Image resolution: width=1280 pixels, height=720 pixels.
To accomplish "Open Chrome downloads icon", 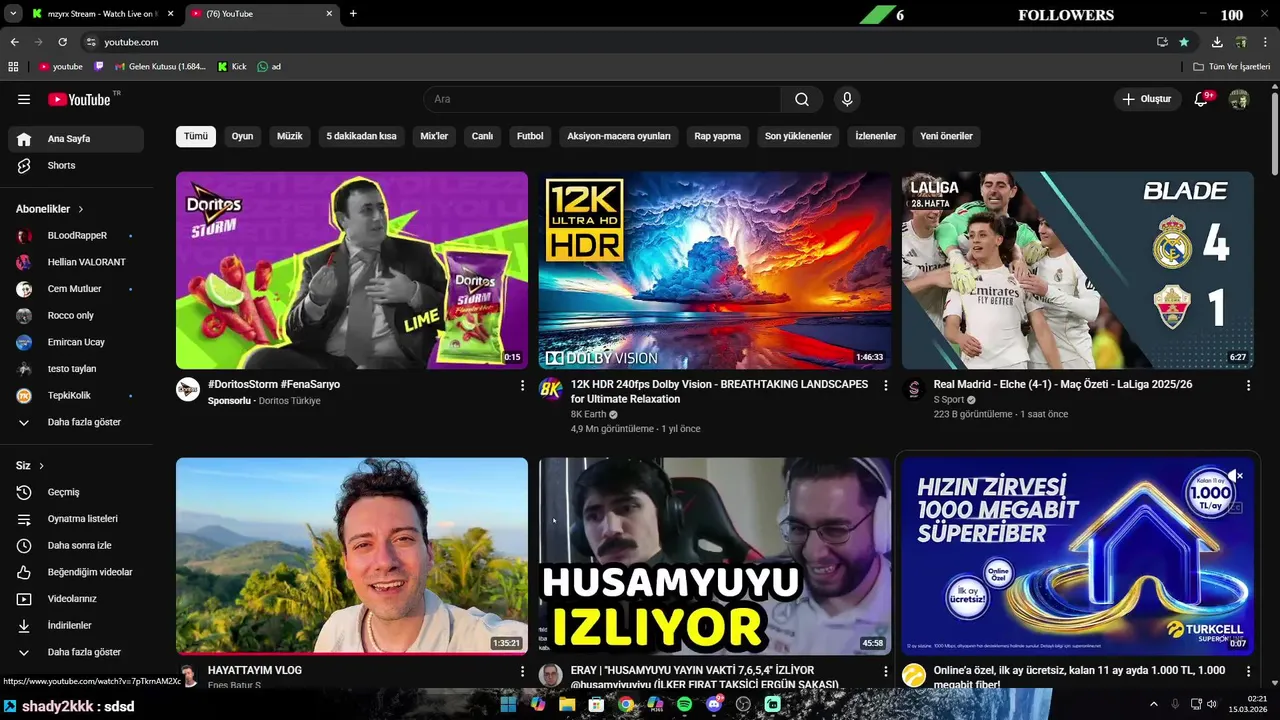I will [1217, 42].
